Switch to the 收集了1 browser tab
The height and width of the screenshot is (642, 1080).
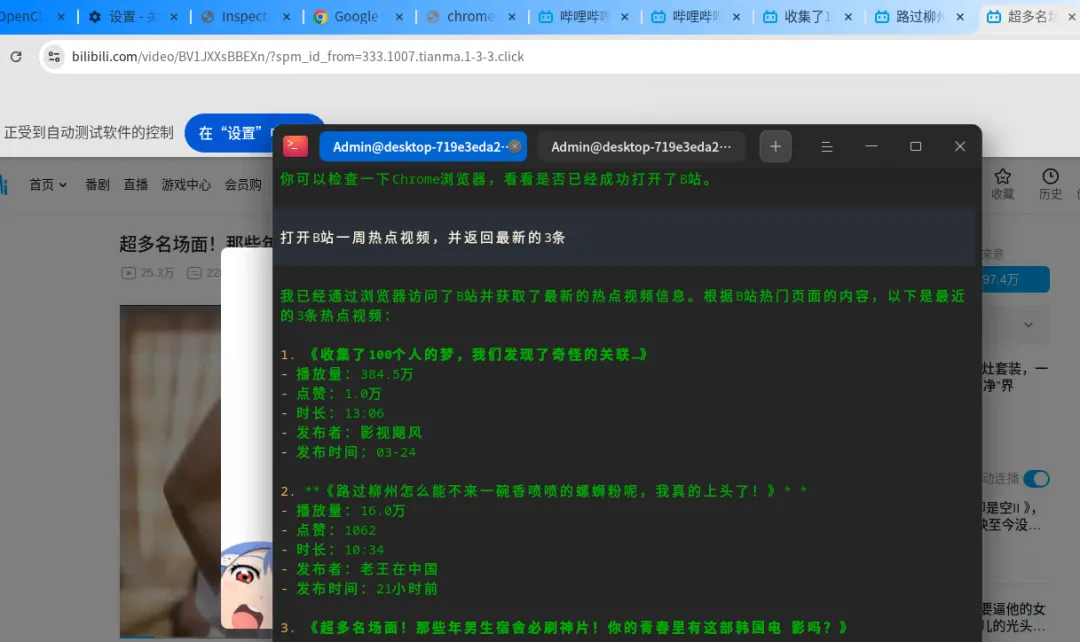[806, 17]
